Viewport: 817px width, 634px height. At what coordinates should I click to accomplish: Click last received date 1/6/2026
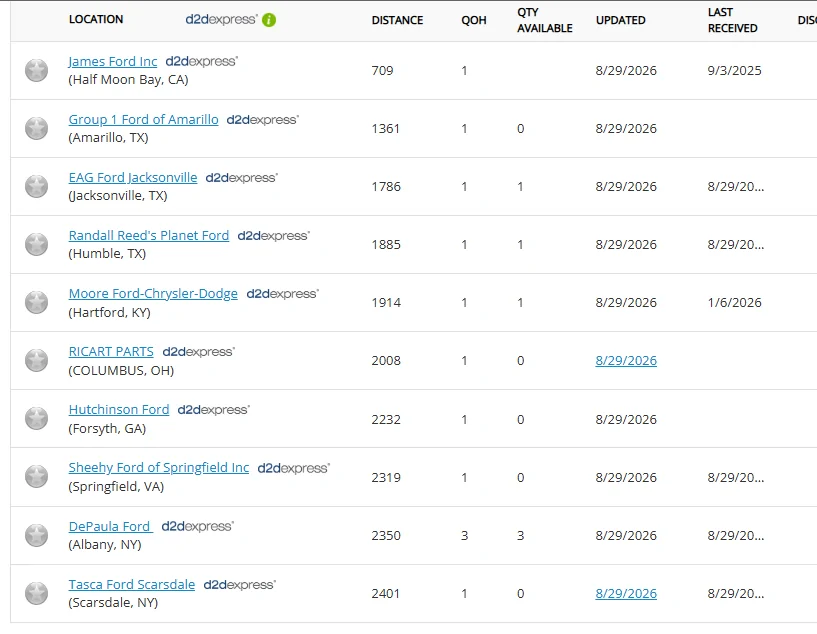[x=734, y=303]
